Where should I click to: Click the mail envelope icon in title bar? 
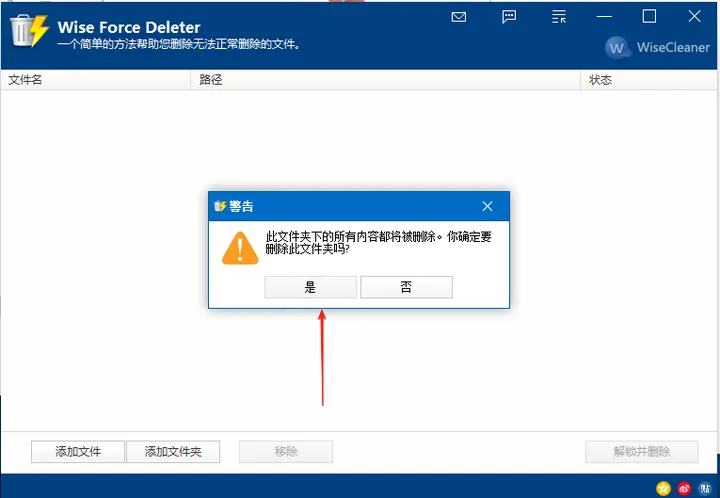point(459,17)
